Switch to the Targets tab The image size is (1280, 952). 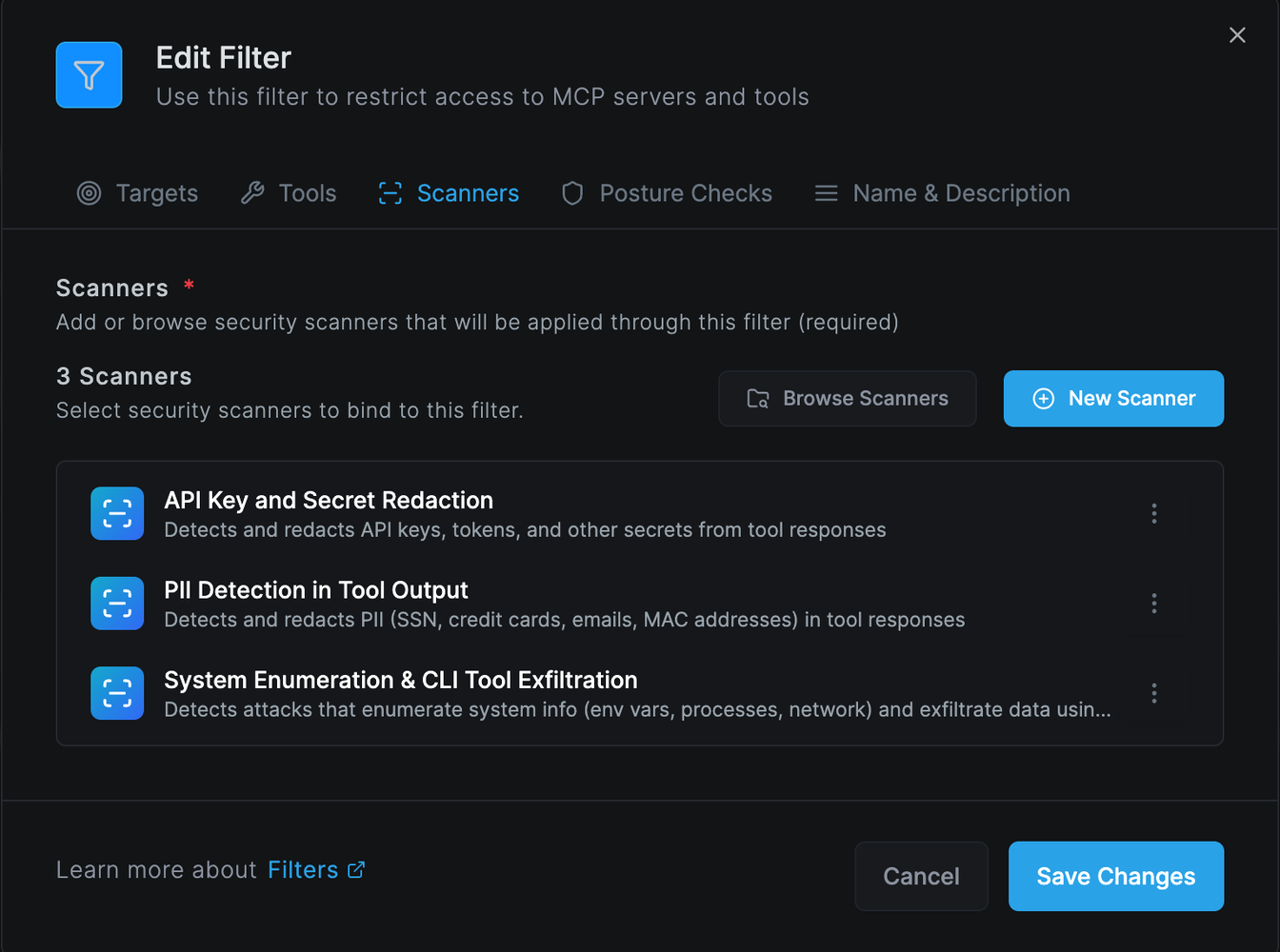(x=138, y=193)
